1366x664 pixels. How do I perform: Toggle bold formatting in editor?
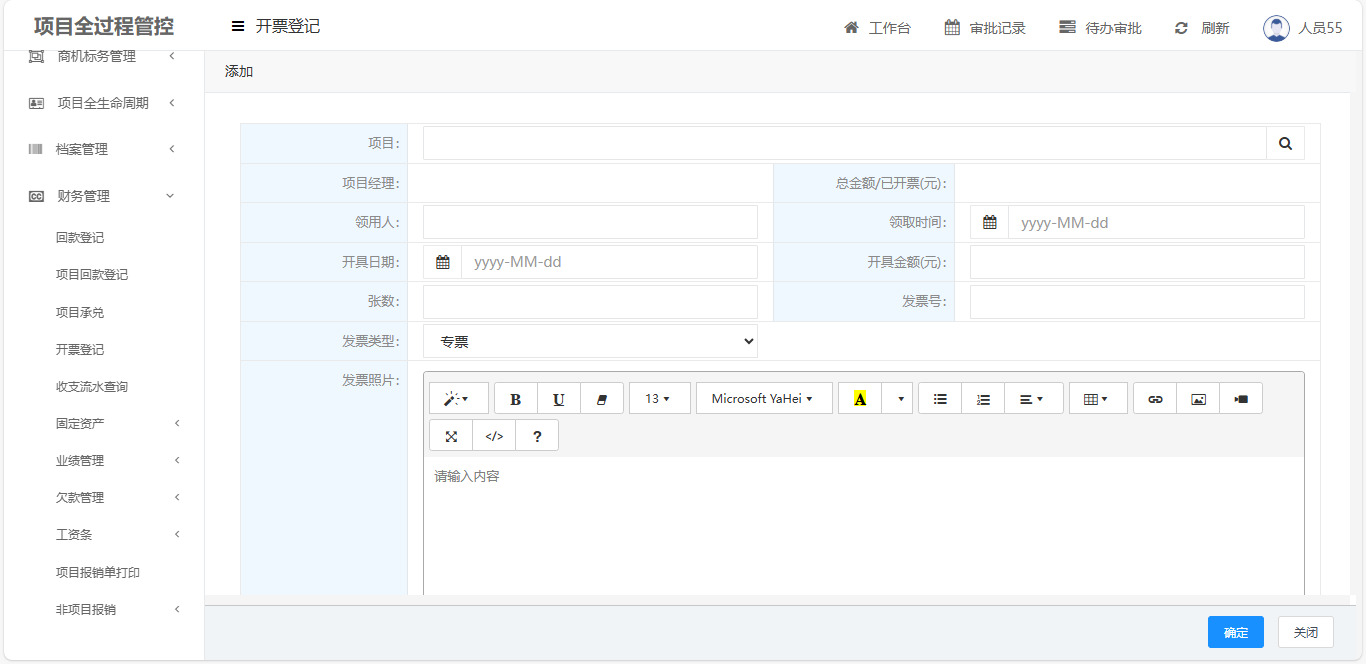(516, 399)
